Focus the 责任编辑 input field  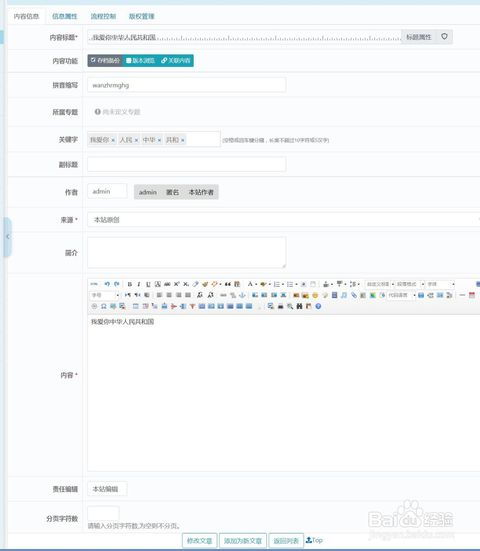tap(107, 489)
